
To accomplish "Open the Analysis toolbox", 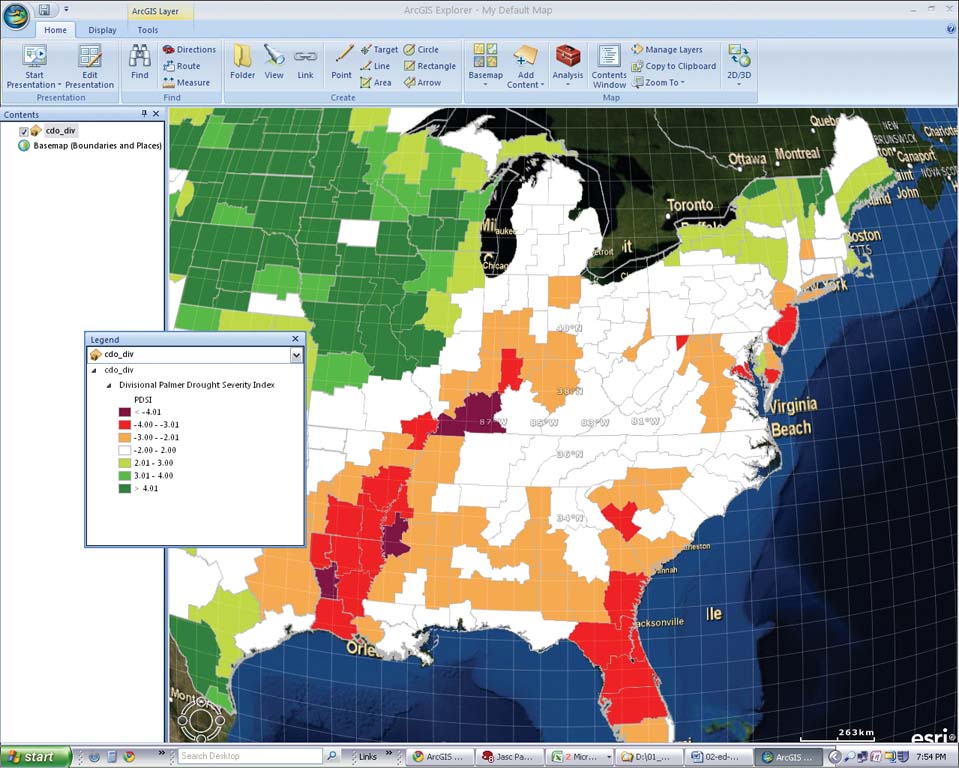I will pyautogui.click(x=568, y=65).
